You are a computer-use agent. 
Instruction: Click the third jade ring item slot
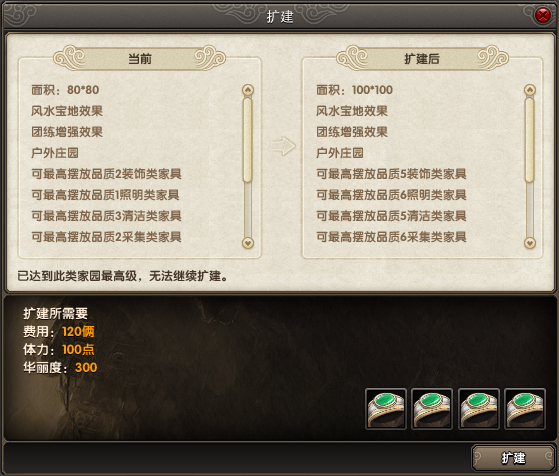coord(478,409)
